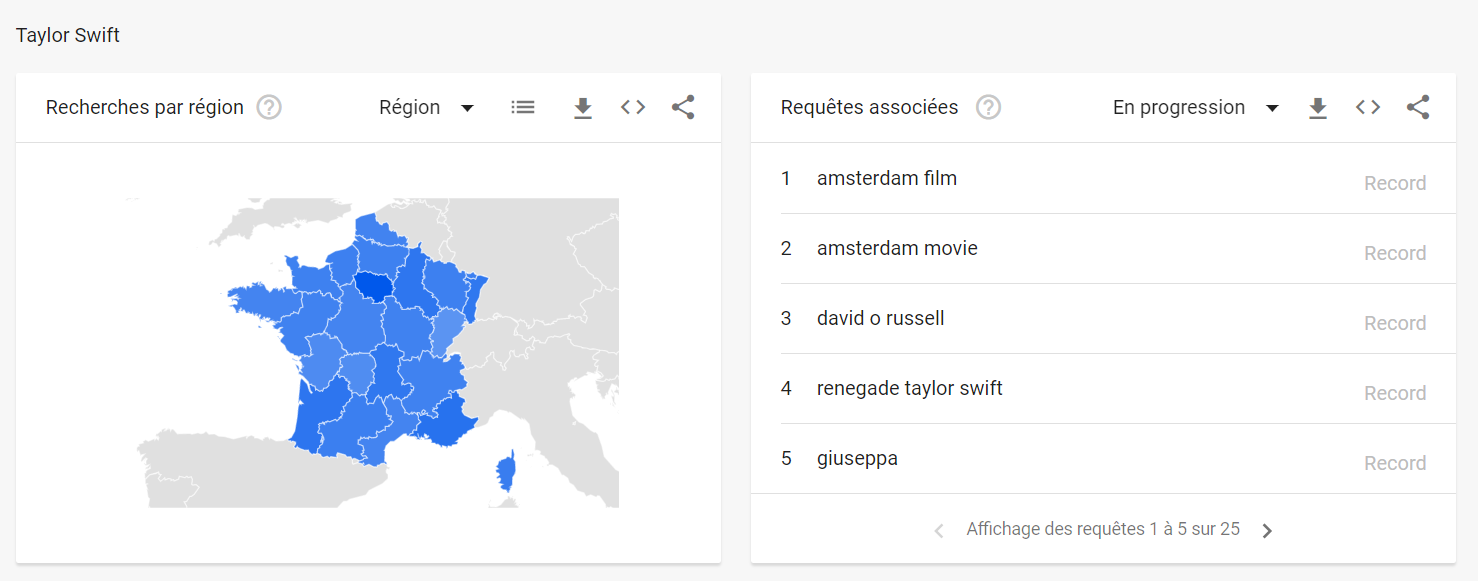This screenshot has width=1478, height=581.
Task: Open the help tooltip for Recherches par région
Action: pyautogui.click(x=268, y=107)
